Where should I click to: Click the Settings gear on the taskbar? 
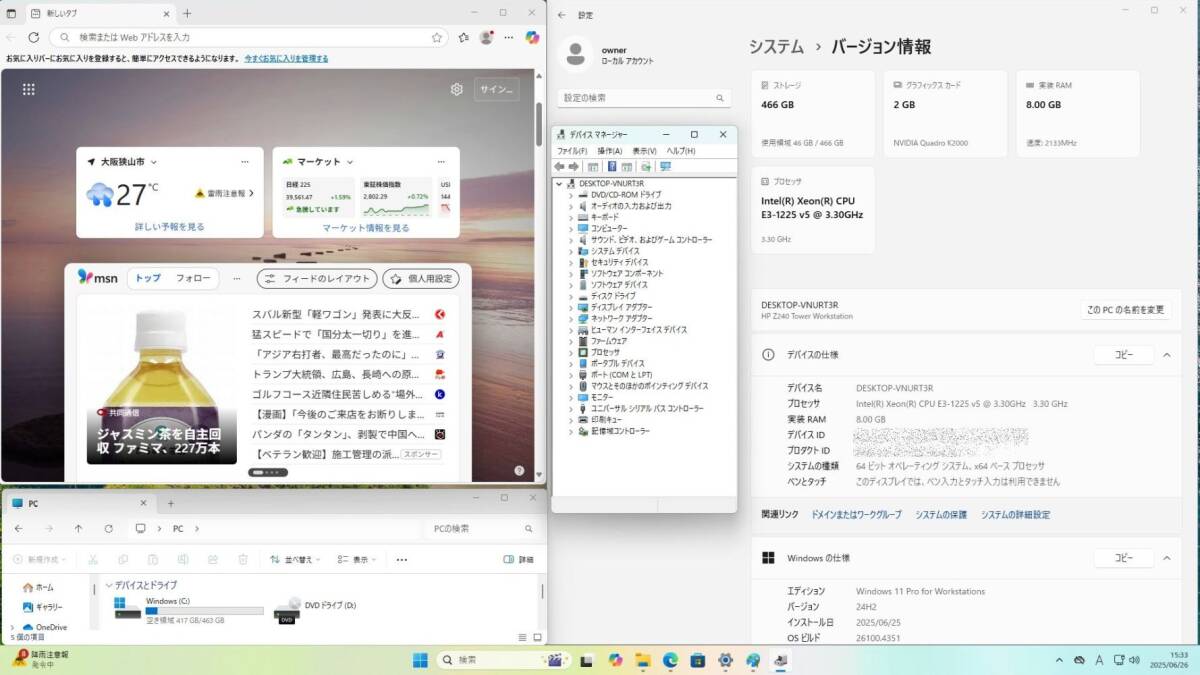(726, 660)
